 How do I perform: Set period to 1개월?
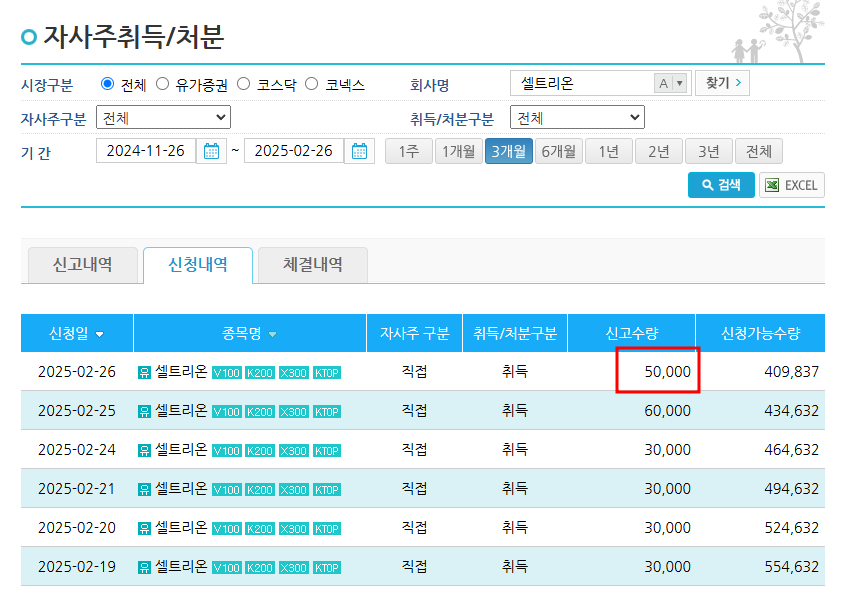[x=459, y=151]
